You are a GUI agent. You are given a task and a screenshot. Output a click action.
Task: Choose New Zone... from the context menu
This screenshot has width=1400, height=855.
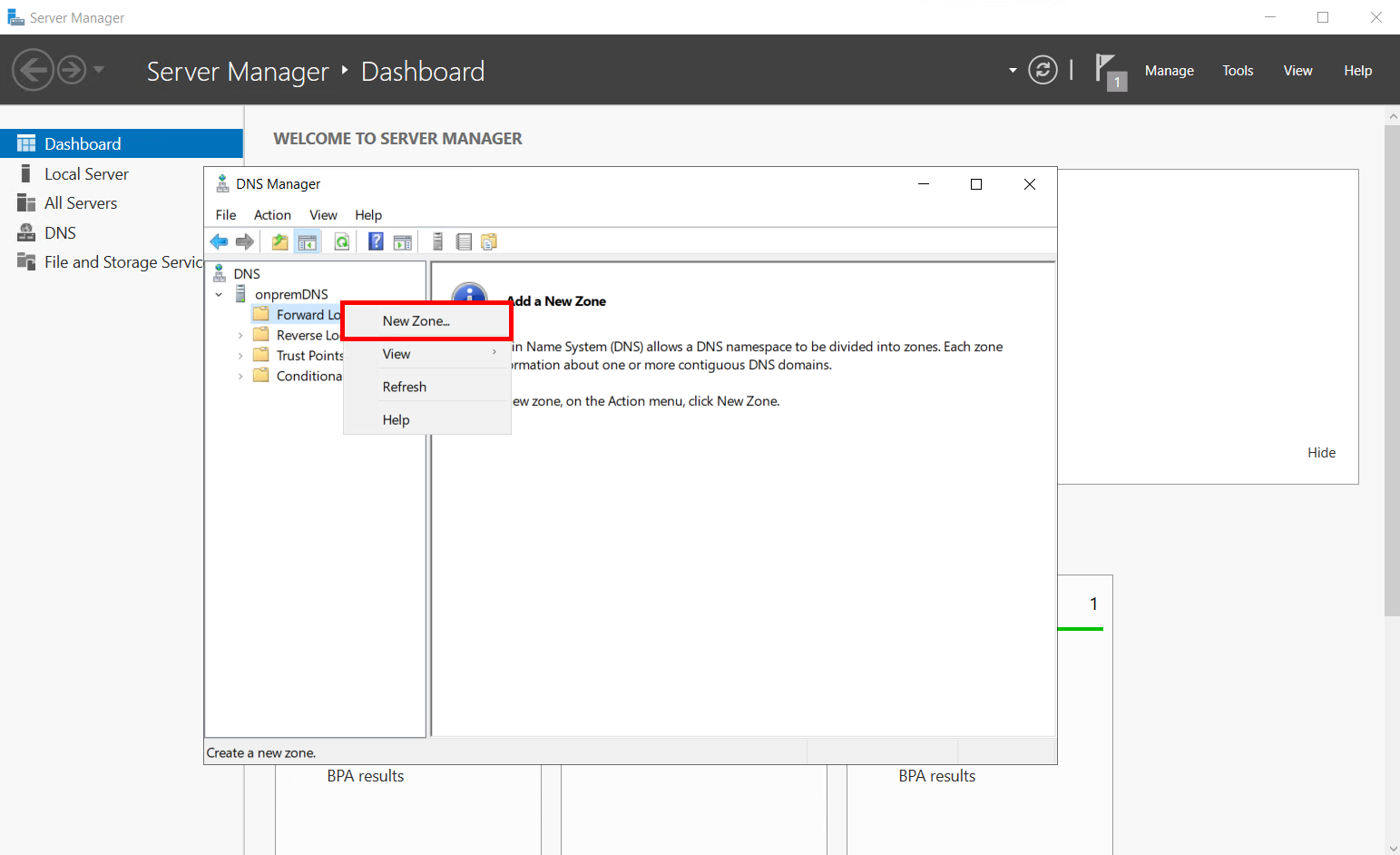426,320
